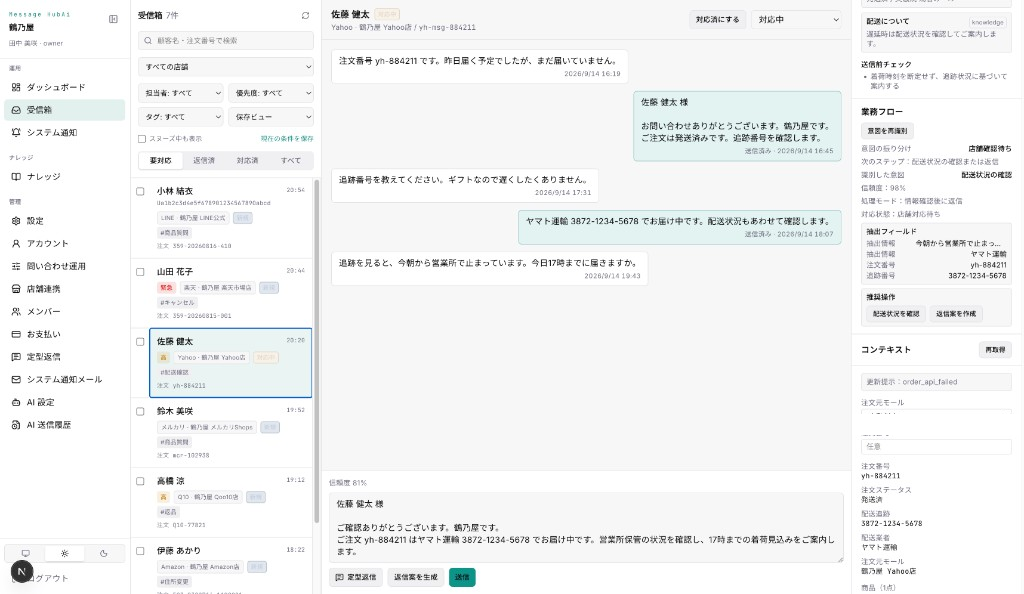
Task: Click the ヤマト運輸 3872-1234-5678 sent message
Action: pyautogui.click(x=680, y=227)
